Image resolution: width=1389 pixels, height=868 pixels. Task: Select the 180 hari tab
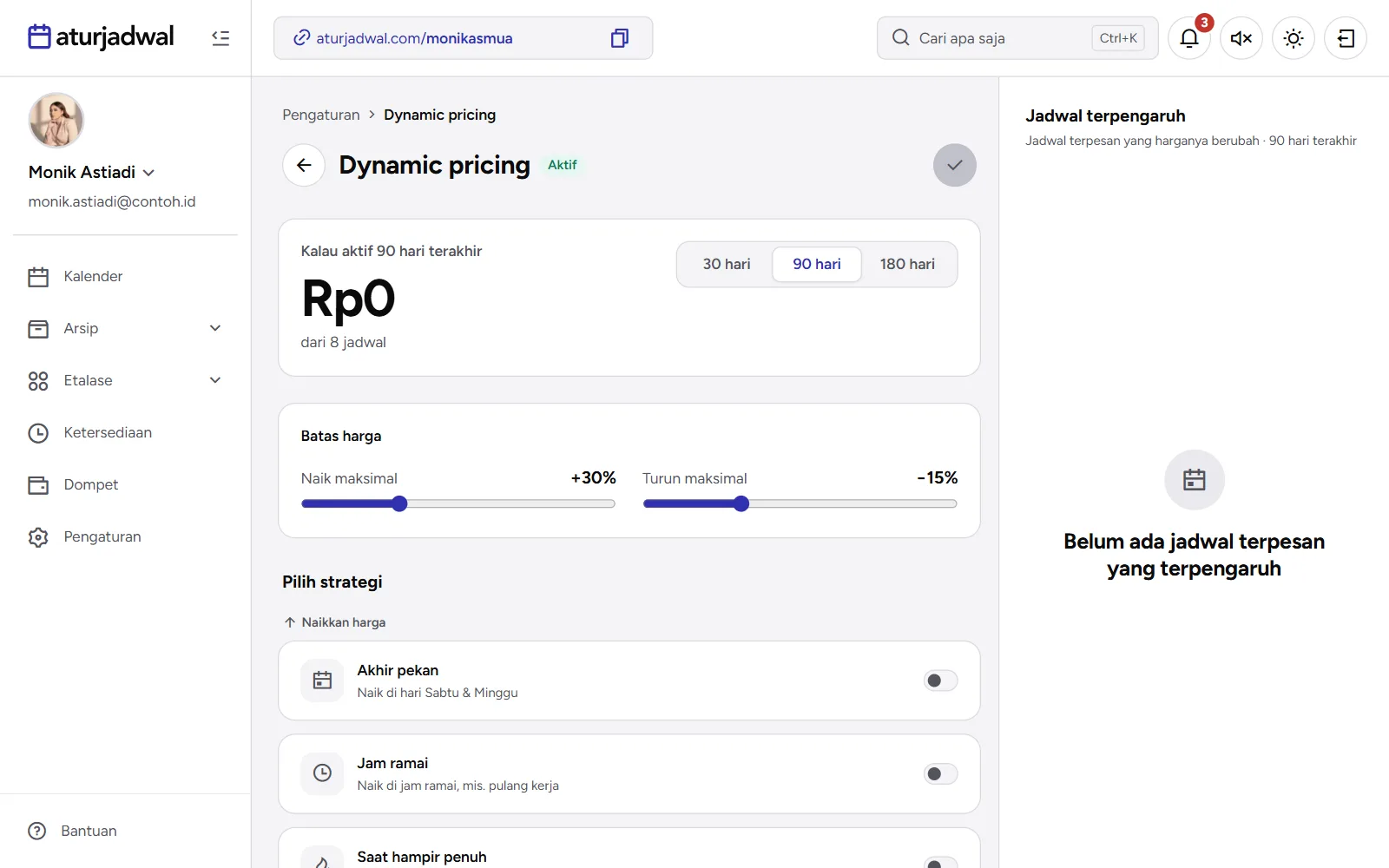coord(907,264)
